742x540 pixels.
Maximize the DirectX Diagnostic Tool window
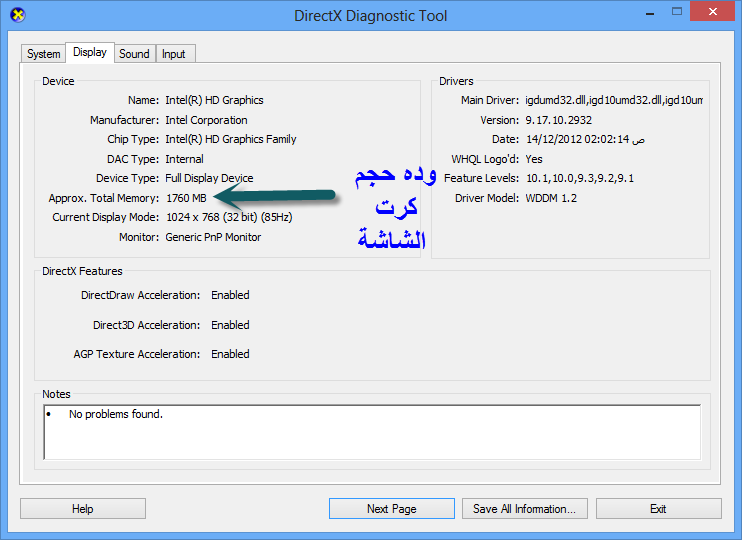[x=677, y=12]
